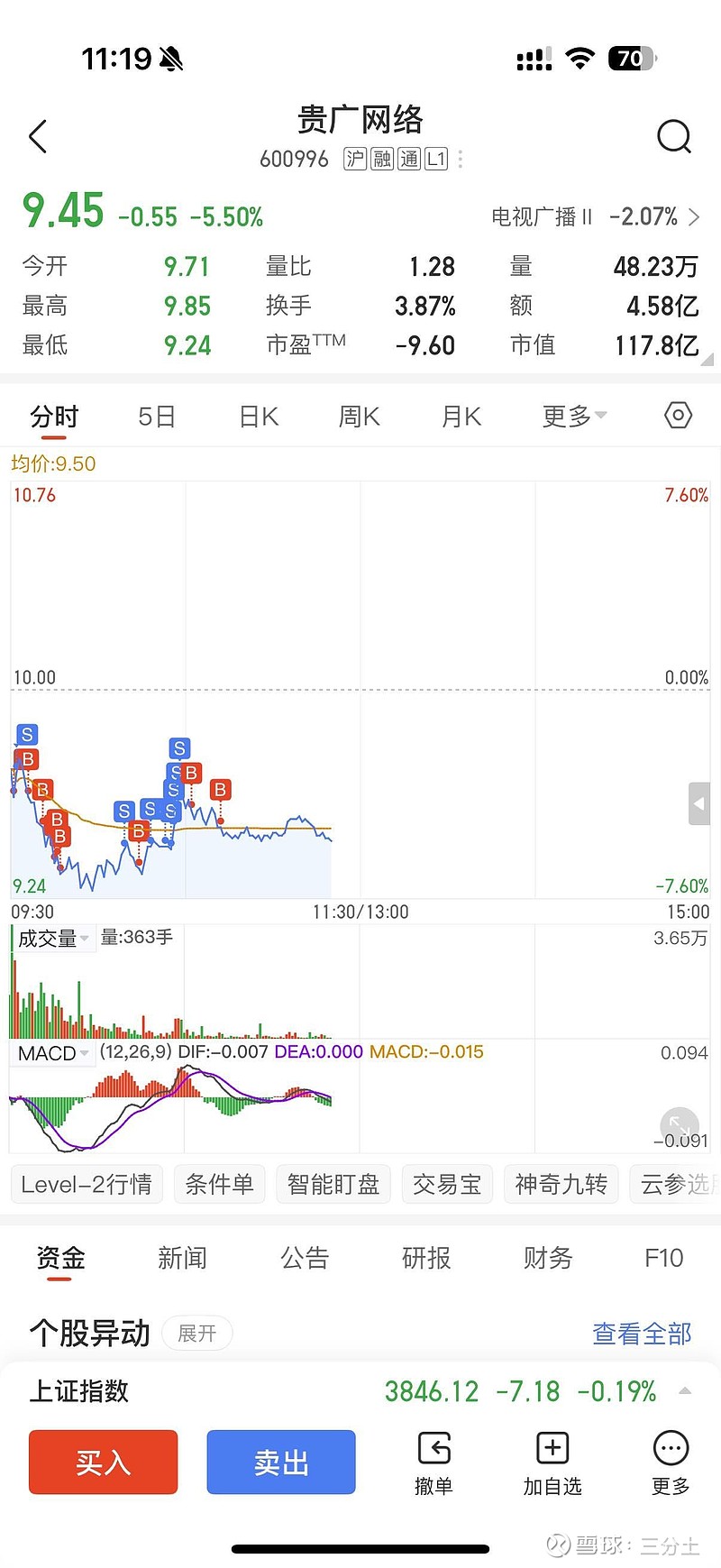The width and height of the screenshot is (721, 1568).
Task: Tap the 撤单 cancel order icon
Action: click(434, 1463)
